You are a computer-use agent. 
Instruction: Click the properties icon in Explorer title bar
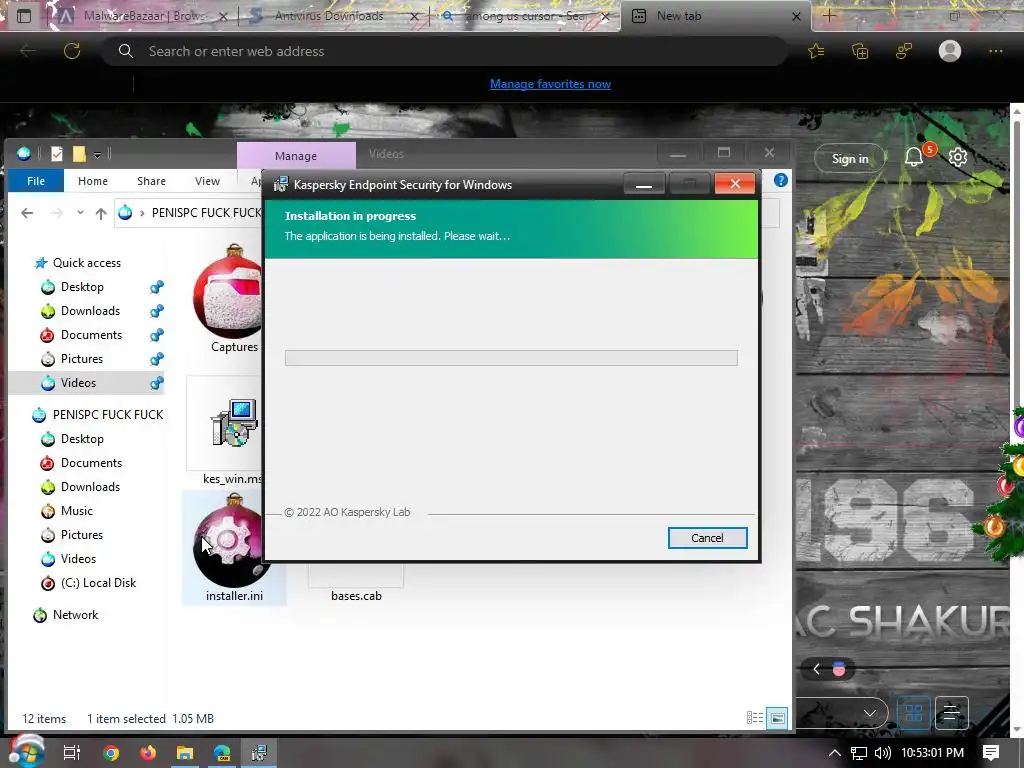[57, 154]
